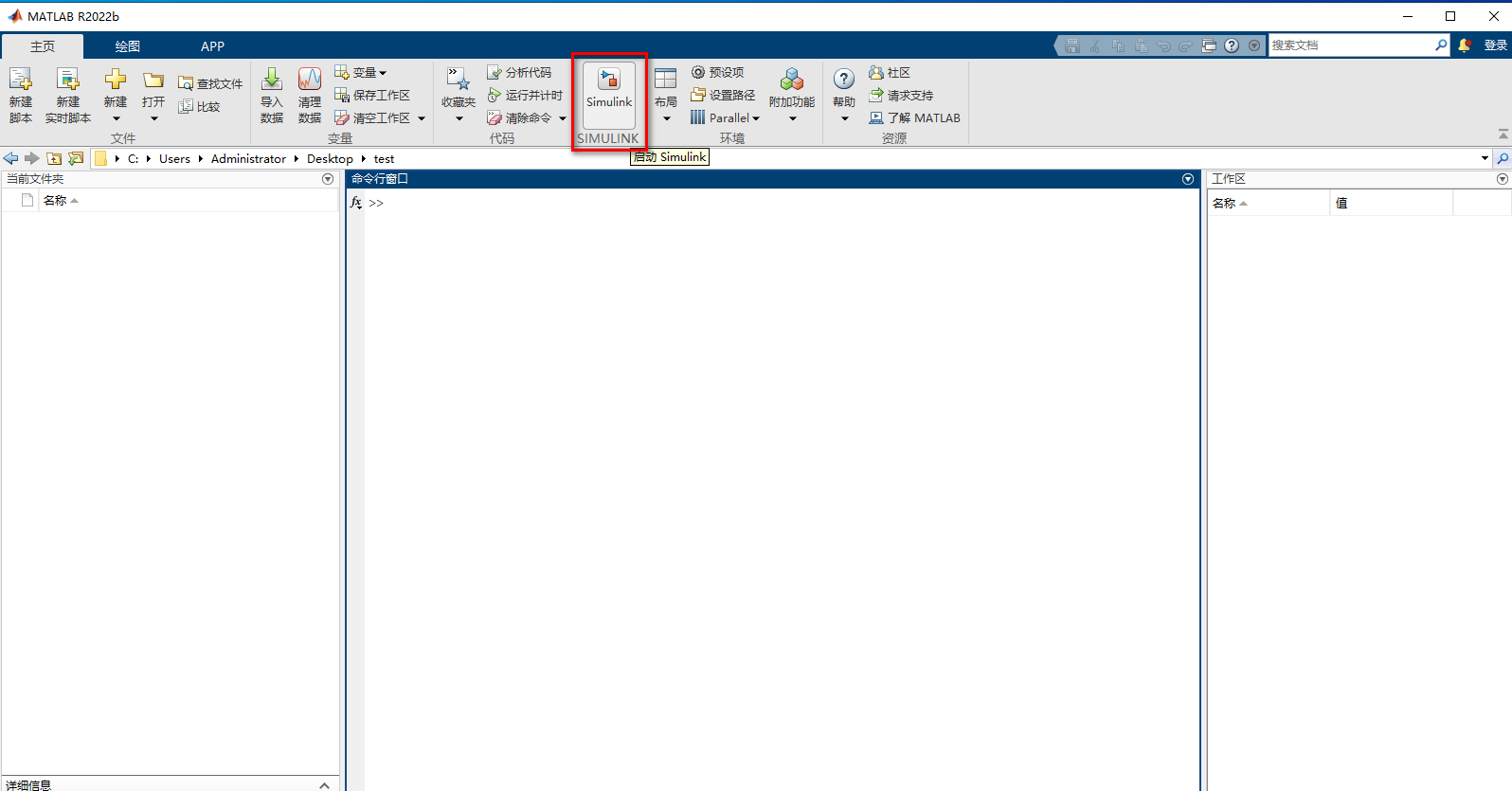Click 运行并计时 (Run and Time)
The height and width of the screenshot is (791, 1512).
[x=525, y=96]
